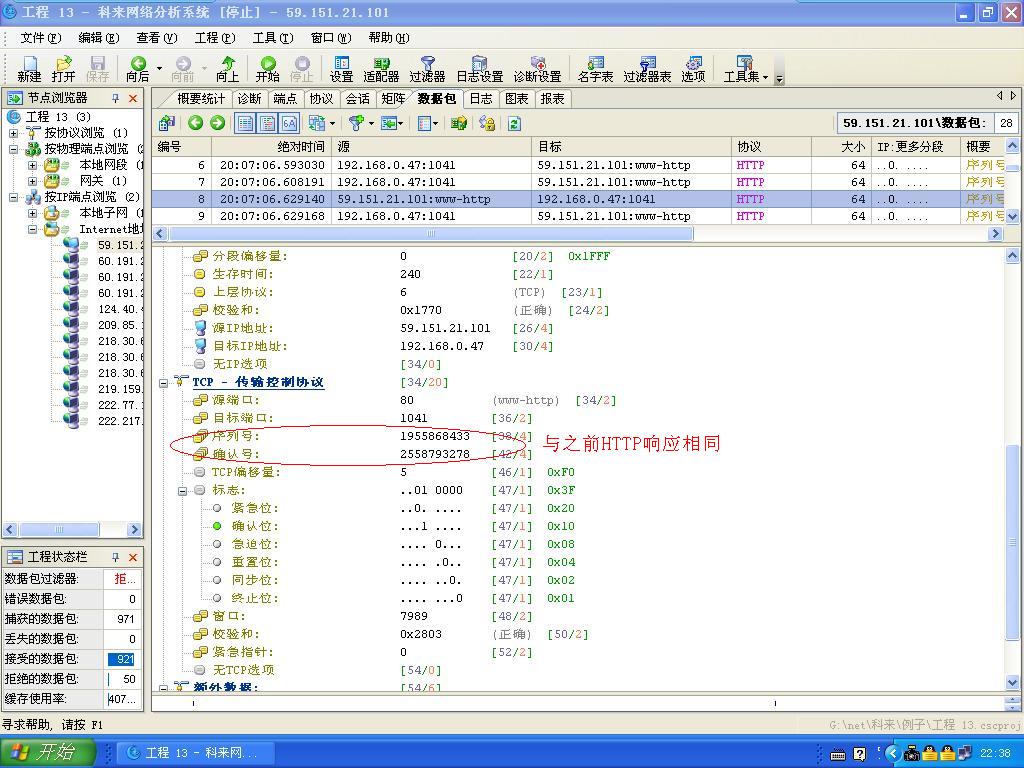Toggle the 同步位 SYN flag indicator
Image resolution: width=1024 pixels, height=768 pixels.
(217, 580)
